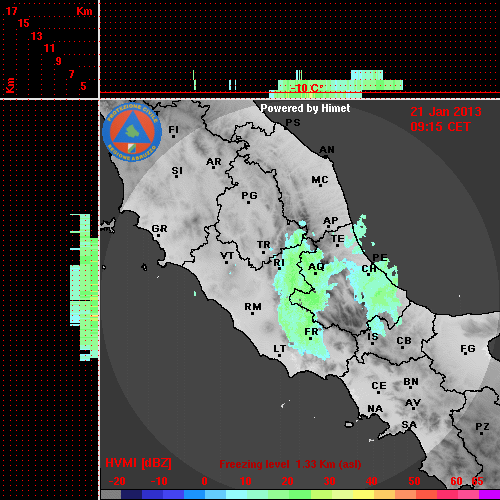The height and width of the screenshot is (500, 500).
Task: Click the 'Powered by Himet' text
Action: tap(305, 108)
